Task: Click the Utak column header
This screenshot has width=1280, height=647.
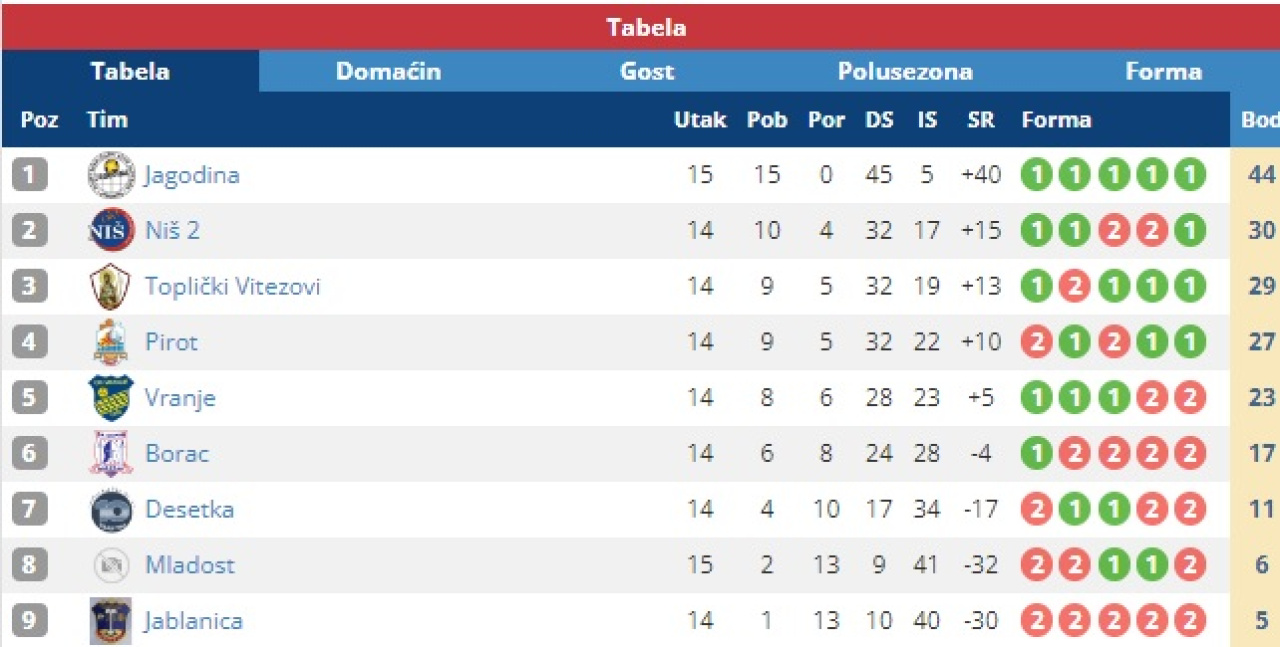Action: tap(700, 120)
